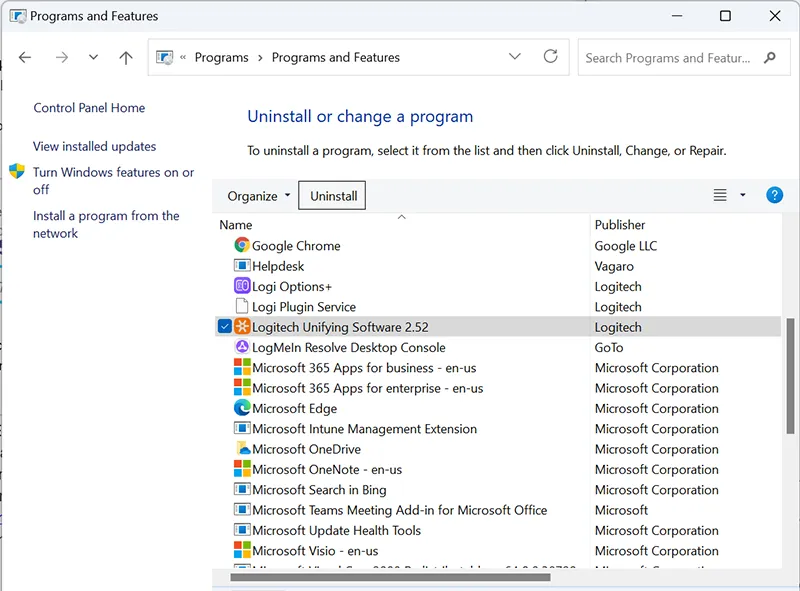
Task: Open the Organize dropdown menu
Action: click(258, 196)
